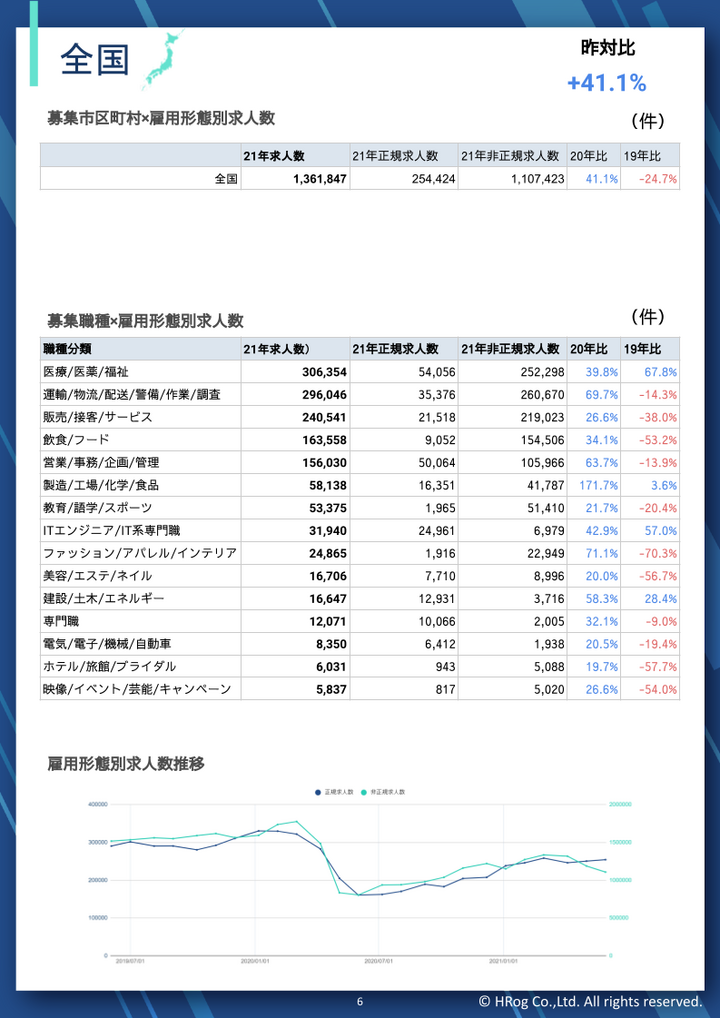Click the 2020/07/01 x-axis label on chart
720x1018 pixels.
(377, 960)
